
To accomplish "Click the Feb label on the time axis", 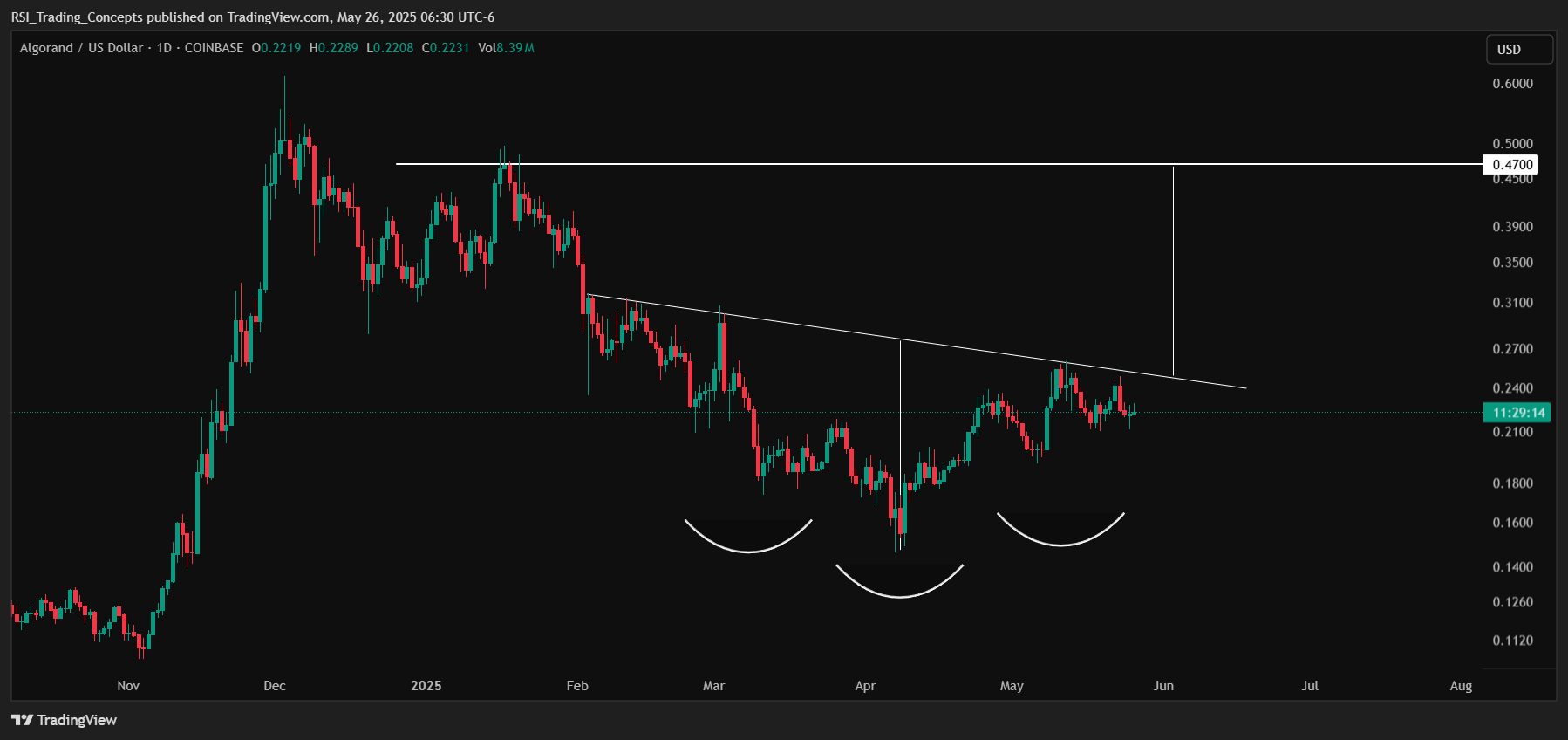I will tap(577, 686).
